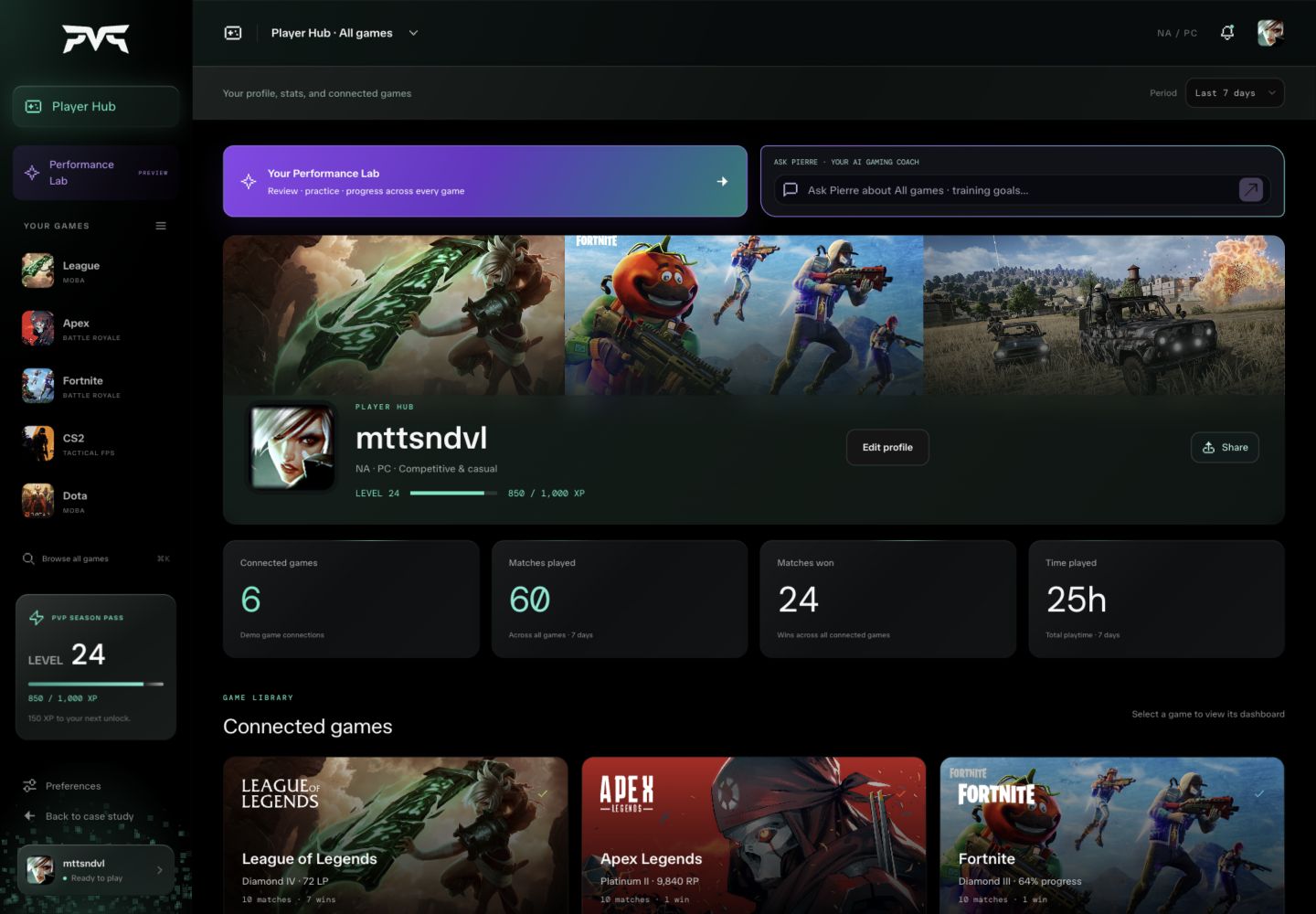The height and width of the screenshot is (914, 1316).
Task: Click the Performance Lab banner arrow
Action: click(x=722, y=181)
